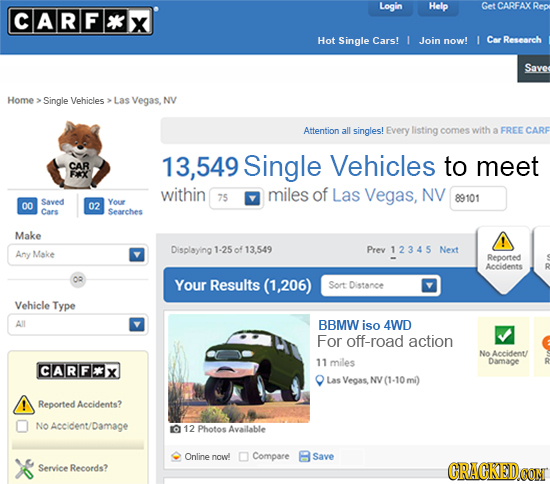Click the CARFAX logo in the sidebar filter box

click(79, 371)
